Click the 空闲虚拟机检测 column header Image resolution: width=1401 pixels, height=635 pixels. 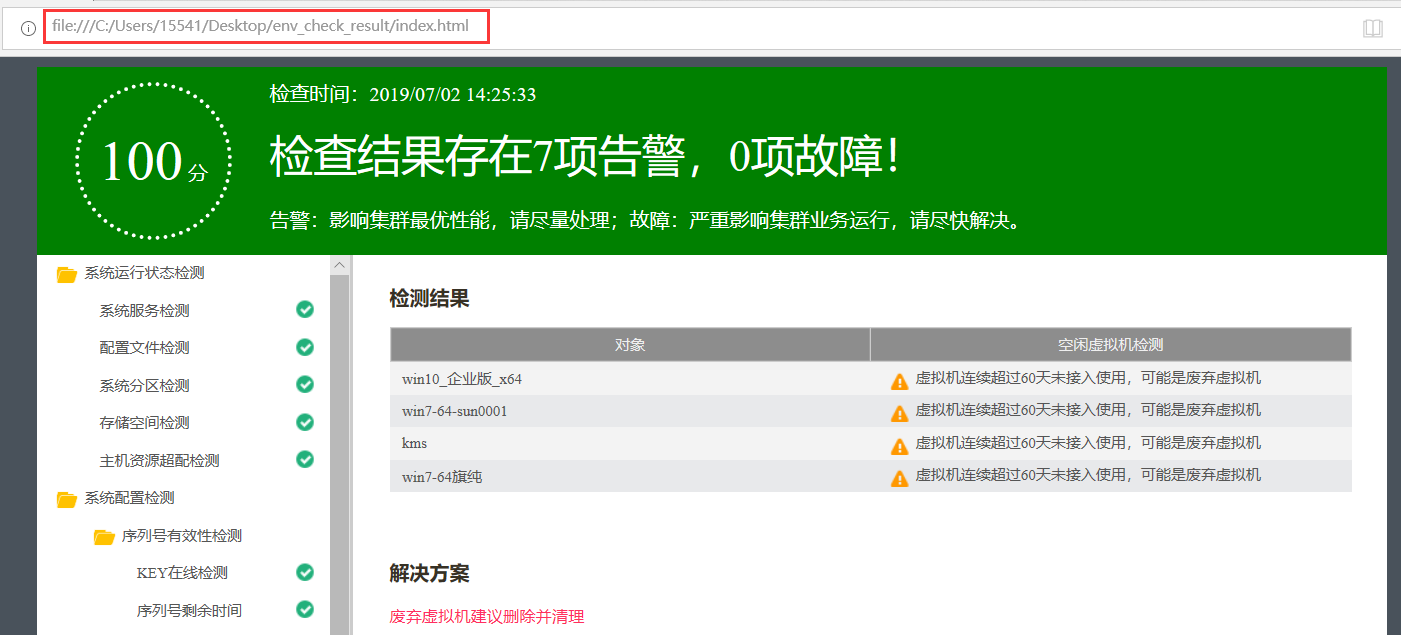[1110, 345]
